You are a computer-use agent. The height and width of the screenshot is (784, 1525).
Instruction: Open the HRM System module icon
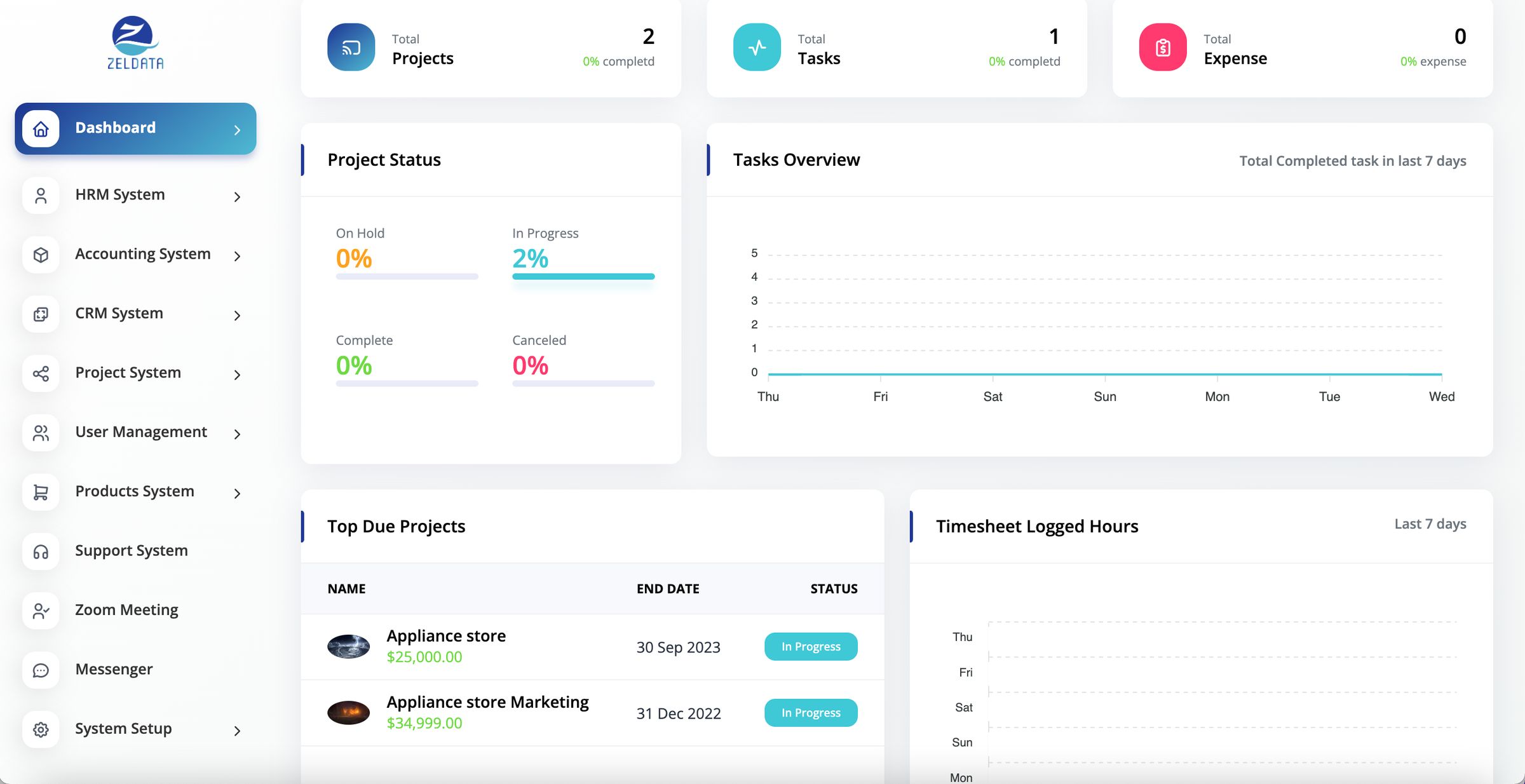coord(40,195)
